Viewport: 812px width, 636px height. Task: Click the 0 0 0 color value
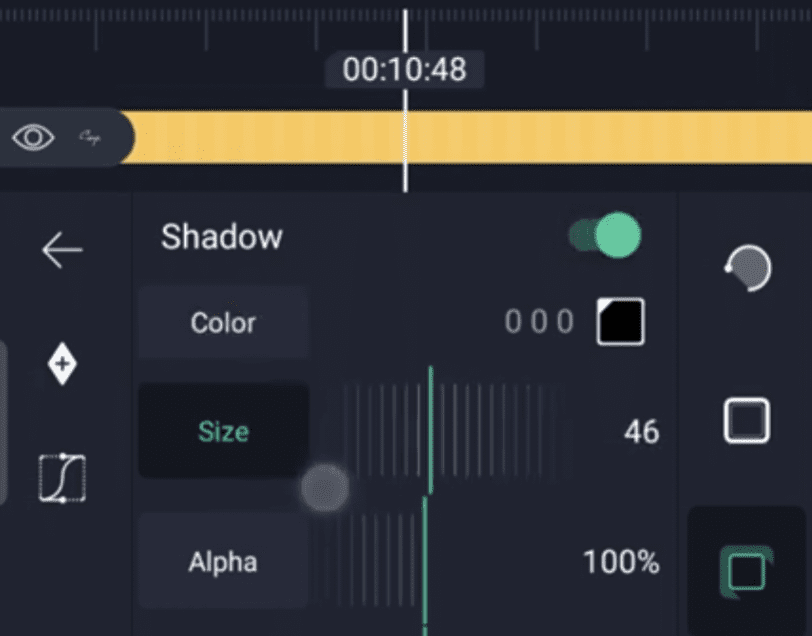tap(539, 322)
